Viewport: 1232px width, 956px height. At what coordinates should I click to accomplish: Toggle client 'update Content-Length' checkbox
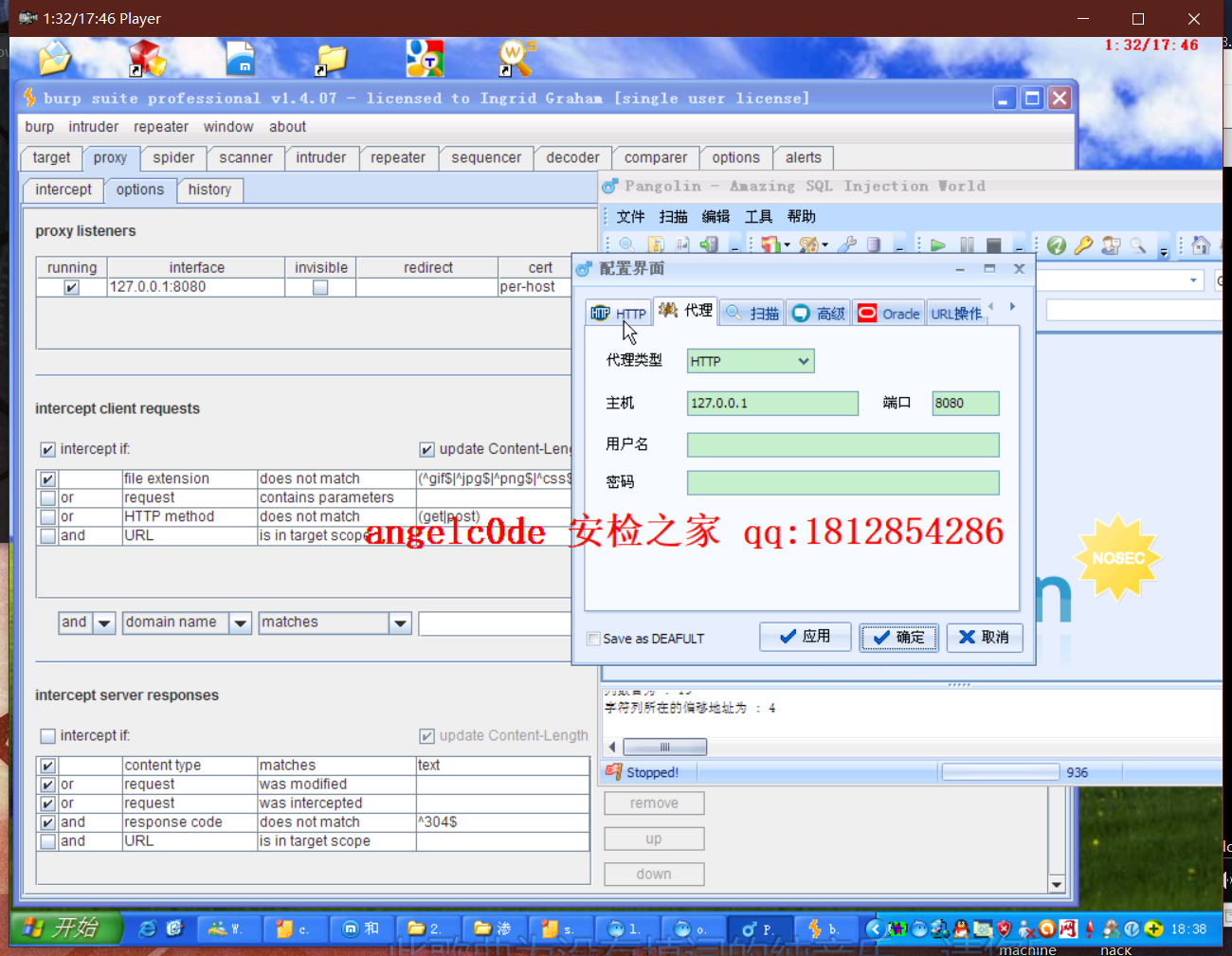click(x=426, y=449)
